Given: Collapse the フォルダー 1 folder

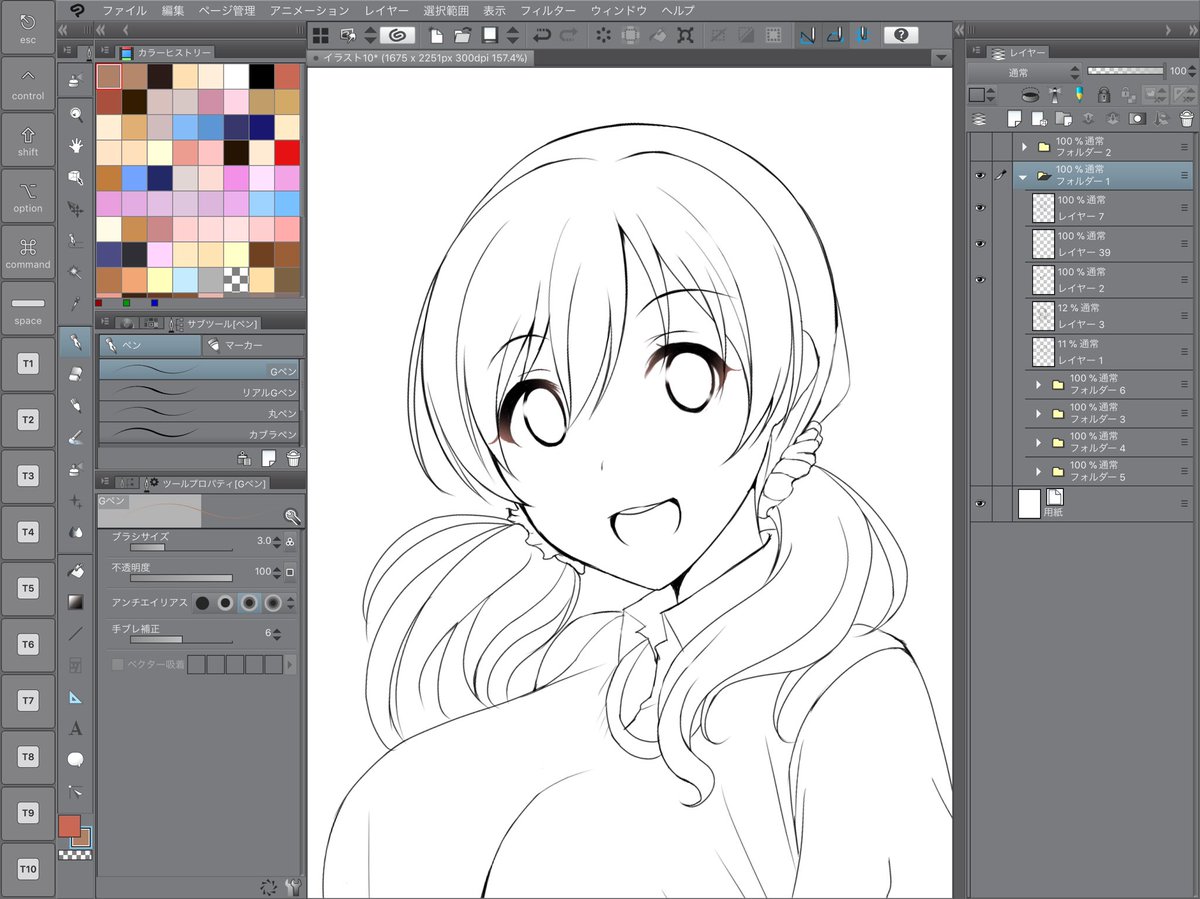Looking at the screenshot, I should pyautogui.click(x=1024, y=175).
